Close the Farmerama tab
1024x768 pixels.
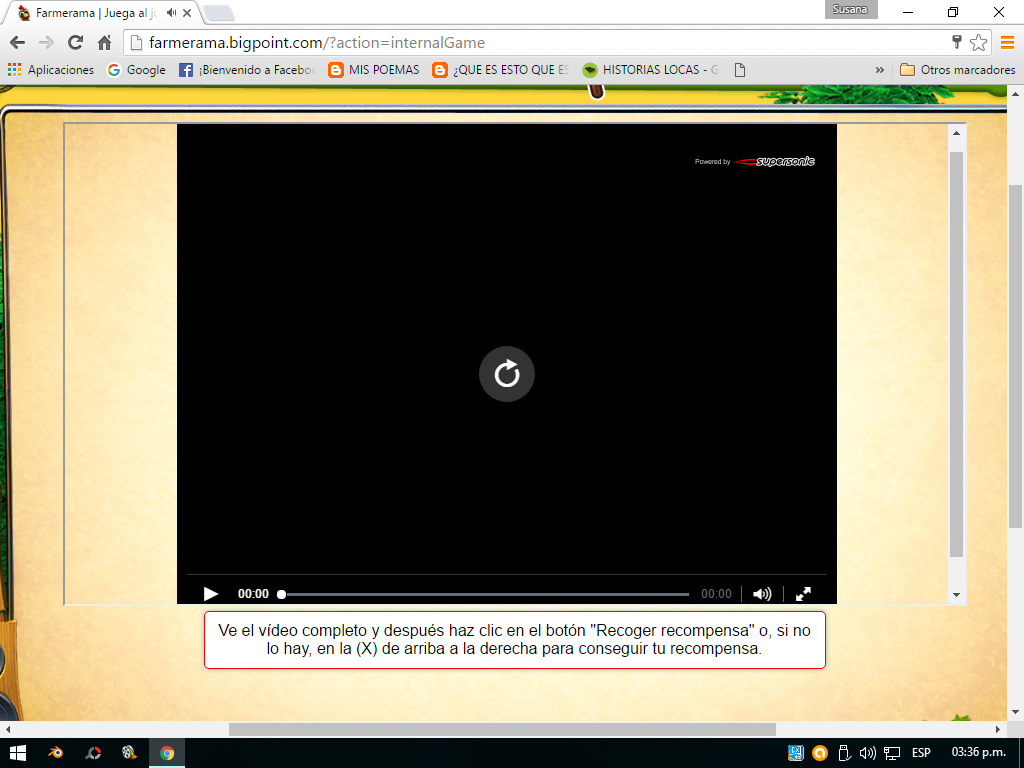pos(187,12)
